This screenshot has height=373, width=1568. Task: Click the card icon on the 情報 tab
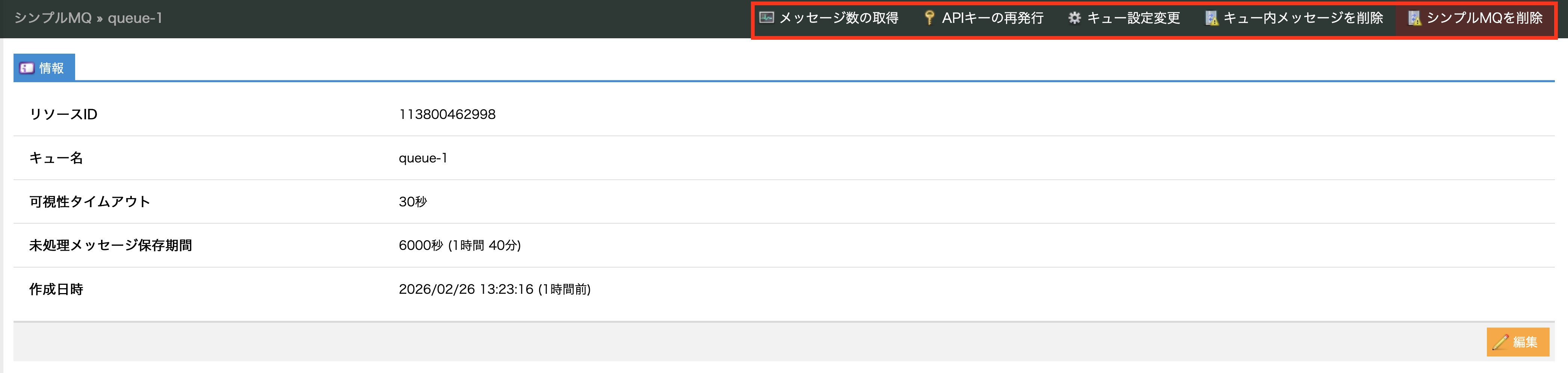tap(27, 68)
